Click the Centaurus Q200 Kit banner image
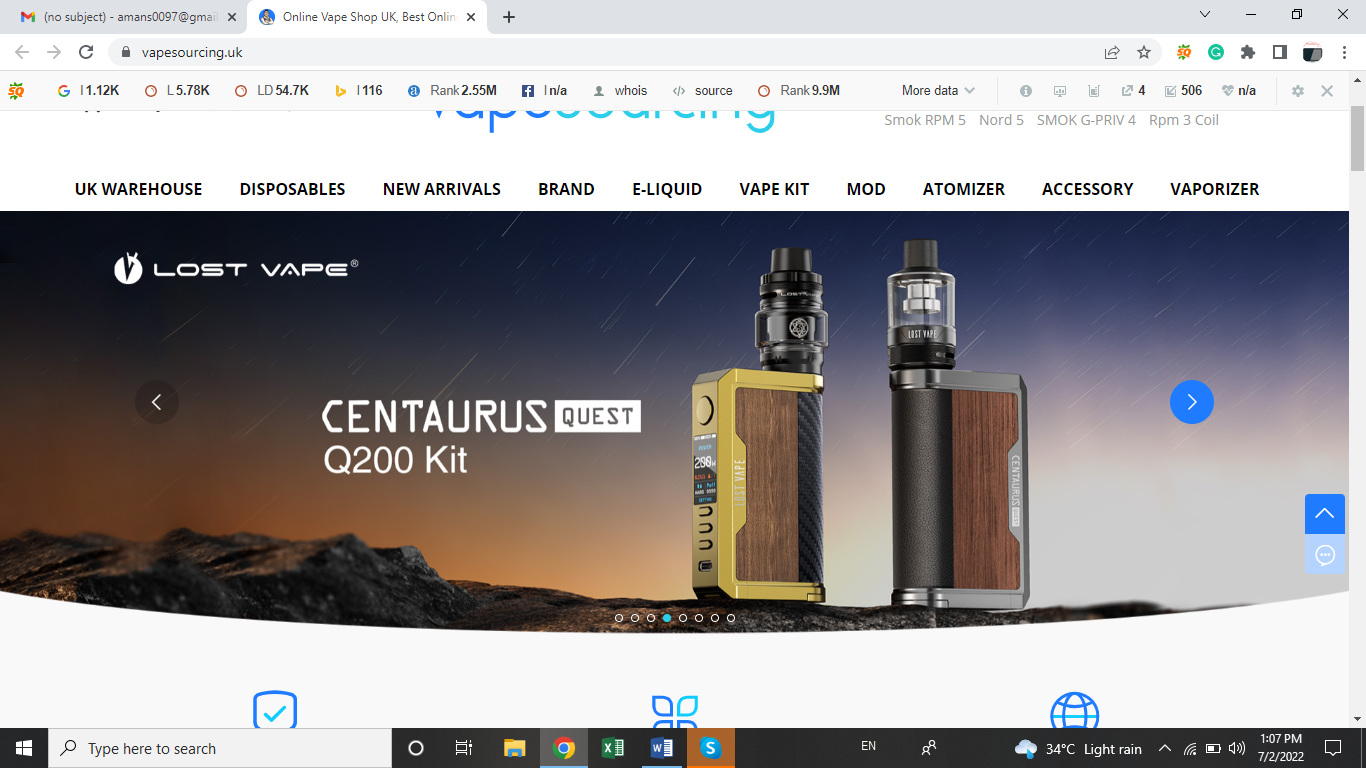Image resolution: width=1366 pixels, height=768 pixels. tap(674, 420)
